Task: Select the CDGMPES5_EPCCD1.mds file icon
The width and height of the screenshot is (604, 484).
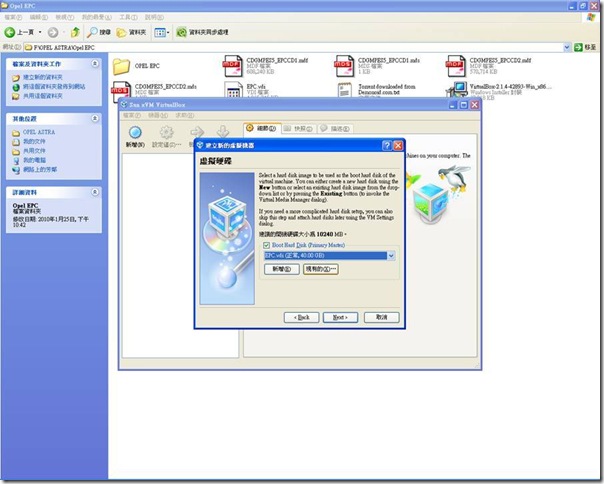Action: pyautogui.click(x=344, y=66)
